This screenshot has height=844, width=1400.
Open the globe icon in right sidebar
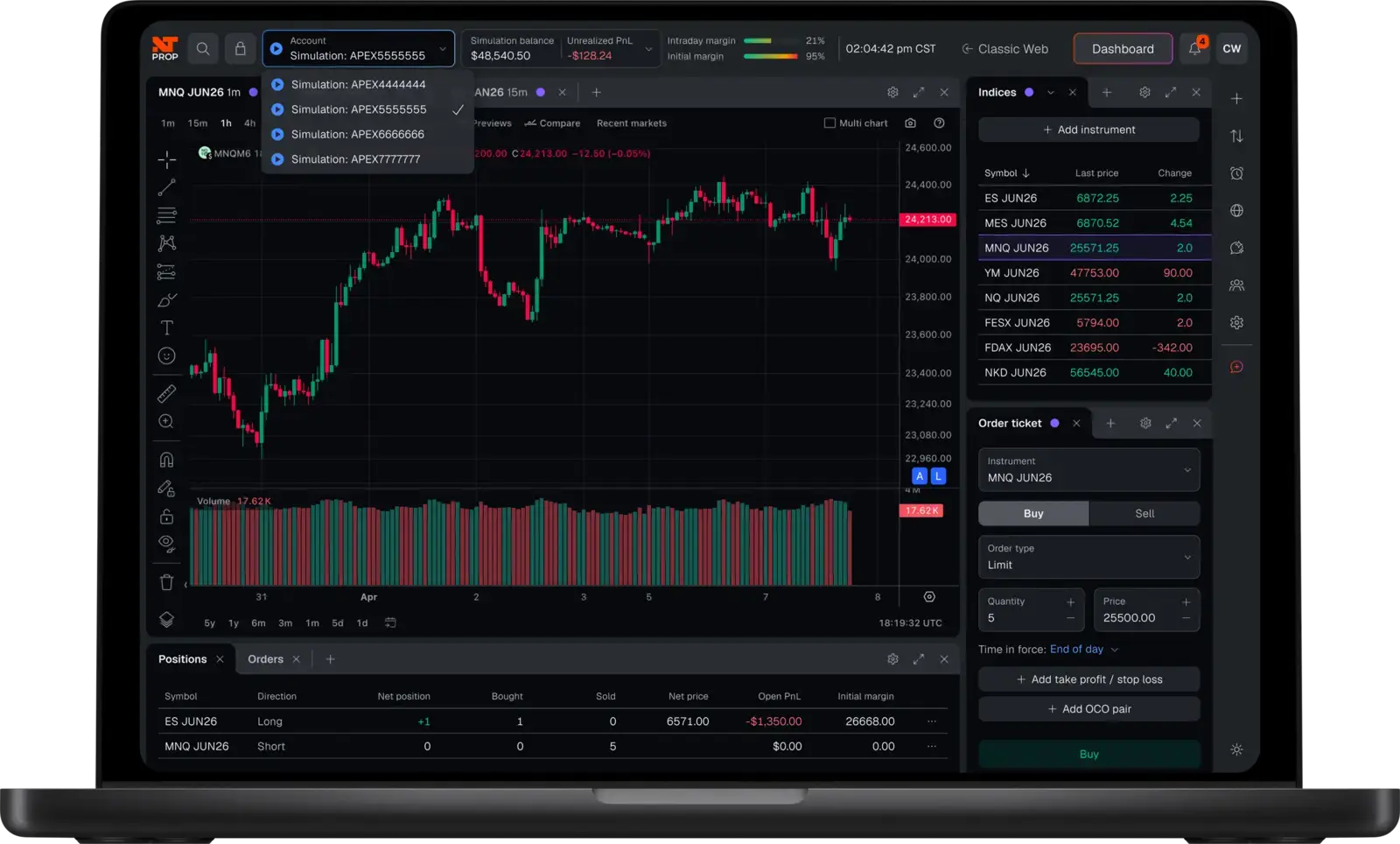click(x=1236, y=210)
